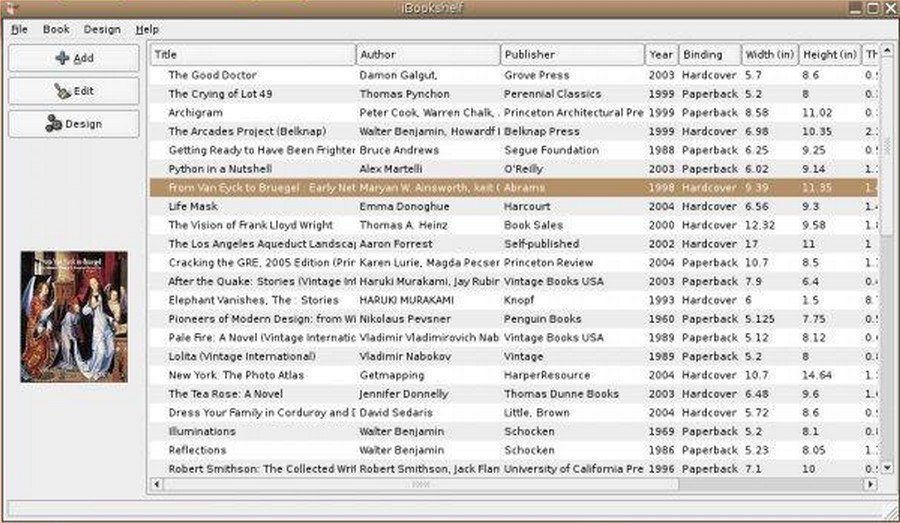Click publisher 'Self-published'

point(541,244)
